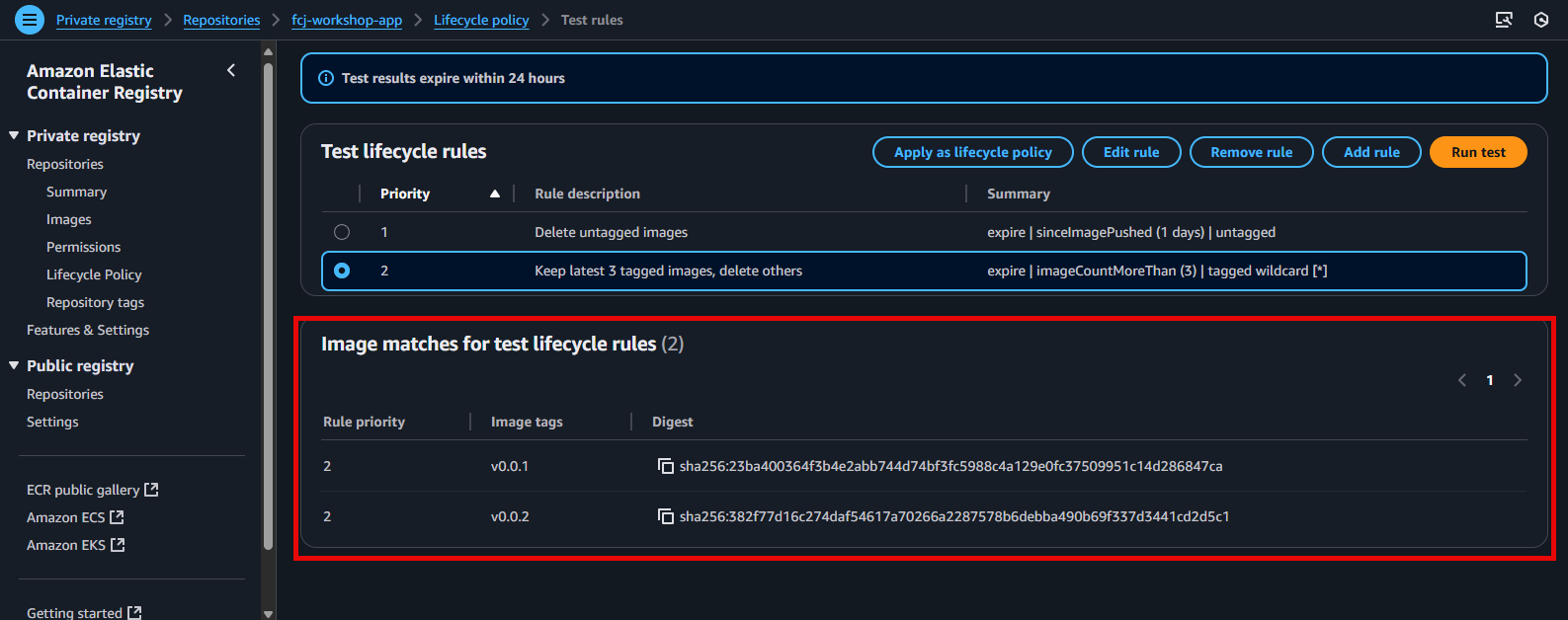Screen dimensions: 1568x620
Task: Click fcj-workshop-app breadcrumb
Action: [347, 20]
